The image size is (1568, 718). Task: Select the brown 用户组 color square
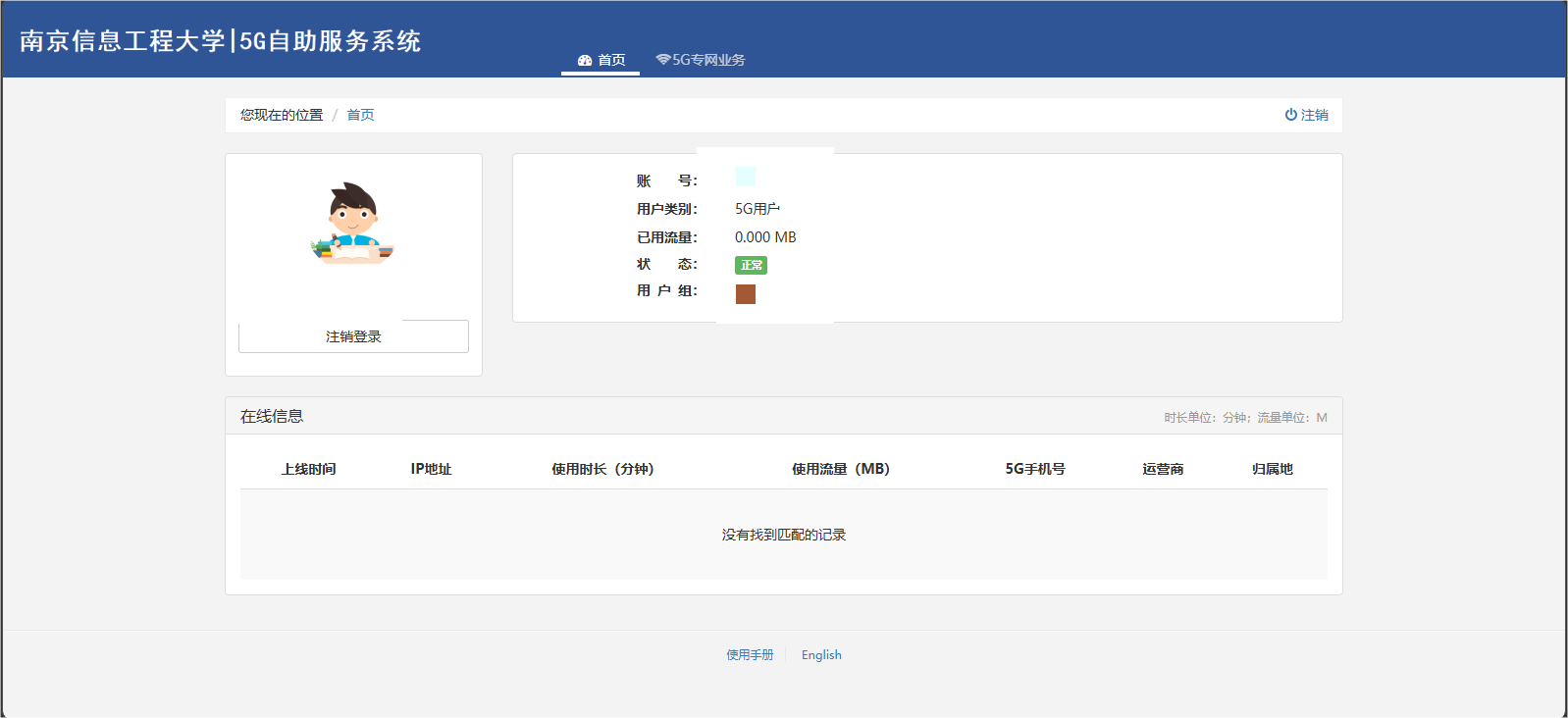[x=746, y=294]
